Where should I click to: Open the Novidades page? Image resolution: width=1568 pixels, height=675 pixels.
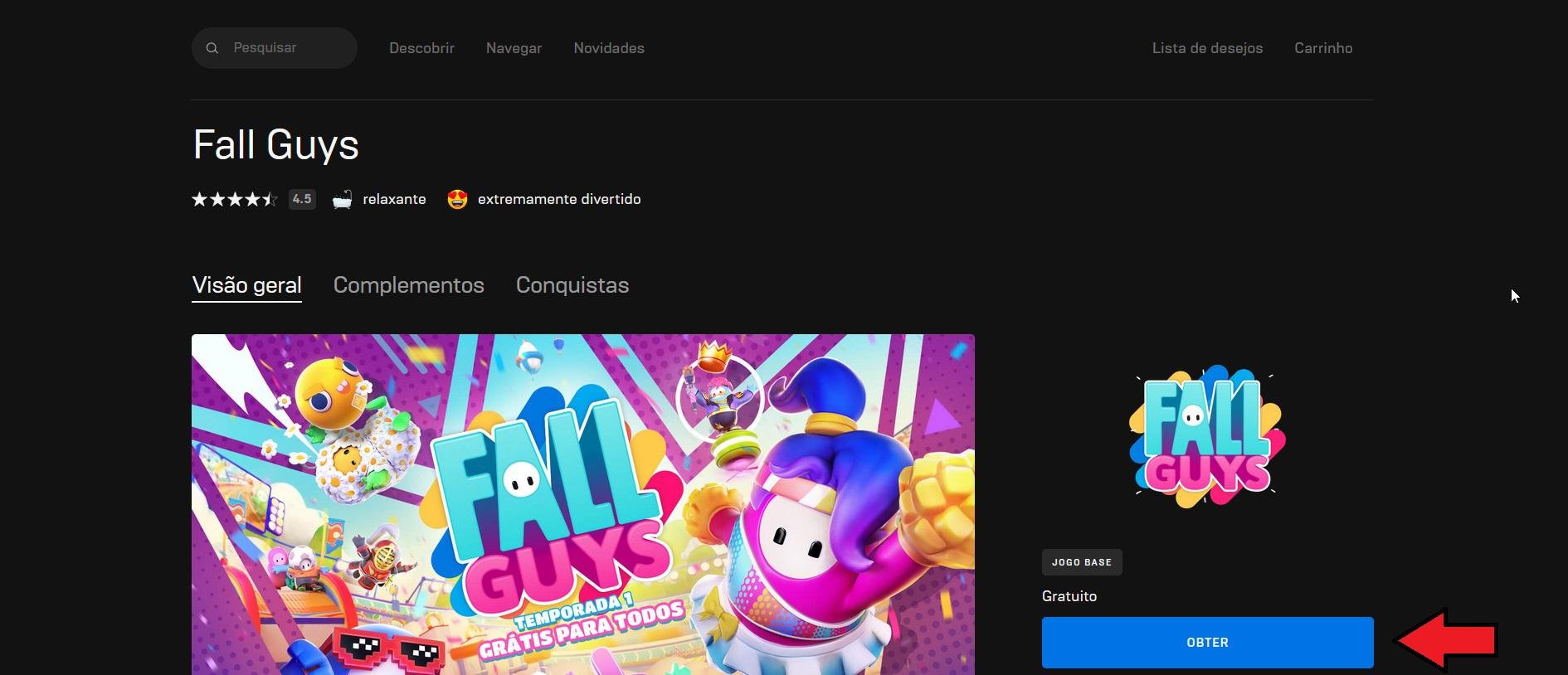(609, 48)
